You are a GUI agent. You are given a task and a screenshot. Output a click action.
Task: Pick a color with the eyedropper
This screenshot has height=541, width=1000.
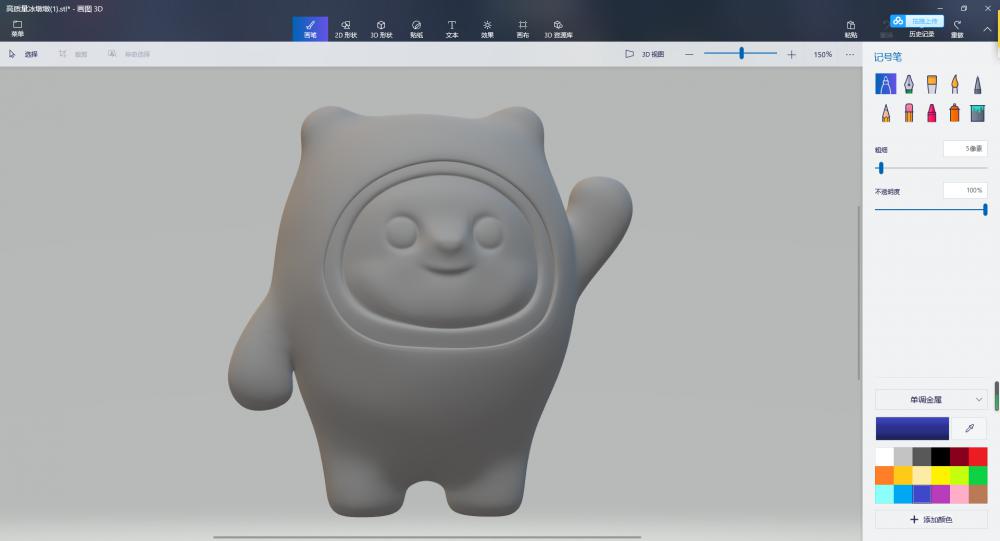tap(969, 428)
